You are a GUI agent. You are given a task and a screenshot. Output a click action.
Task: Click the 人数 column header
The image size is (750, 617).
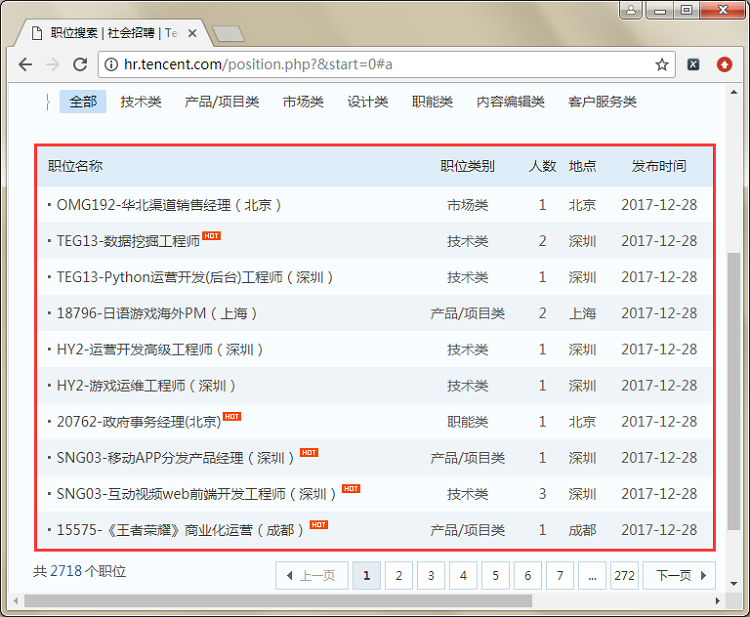(x=542, y=166)
